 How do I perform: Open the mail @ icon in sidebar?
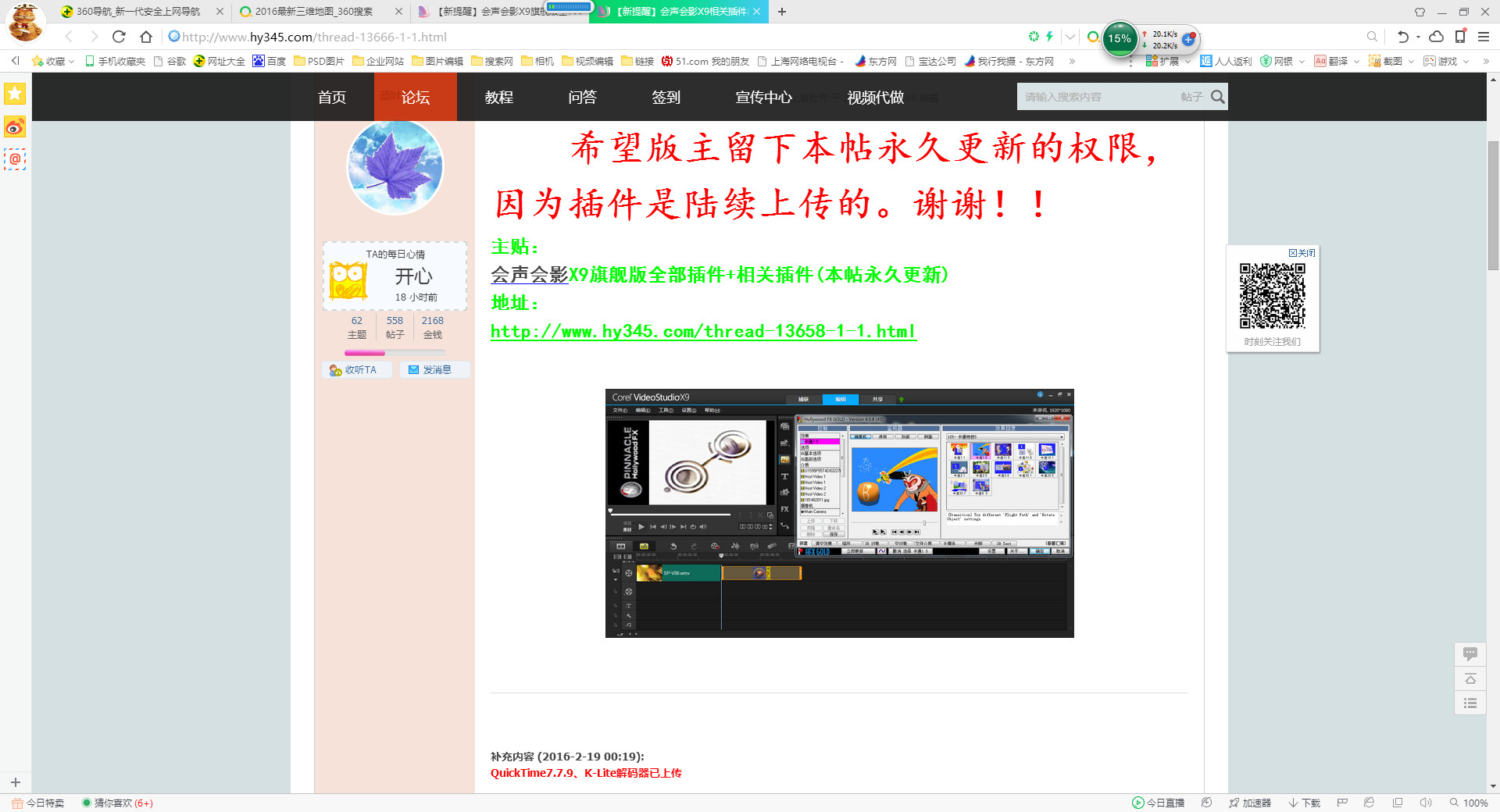pos(15,159)
